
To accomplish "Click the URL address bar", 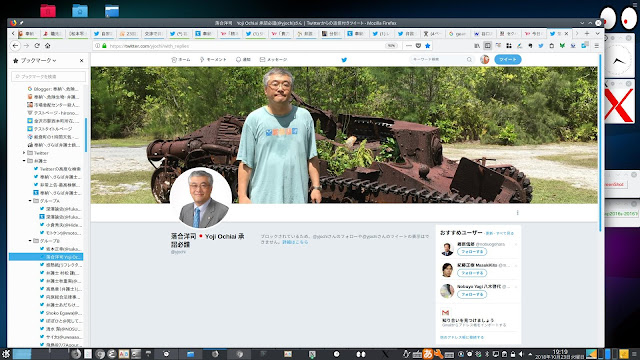I will click(245, 46).
